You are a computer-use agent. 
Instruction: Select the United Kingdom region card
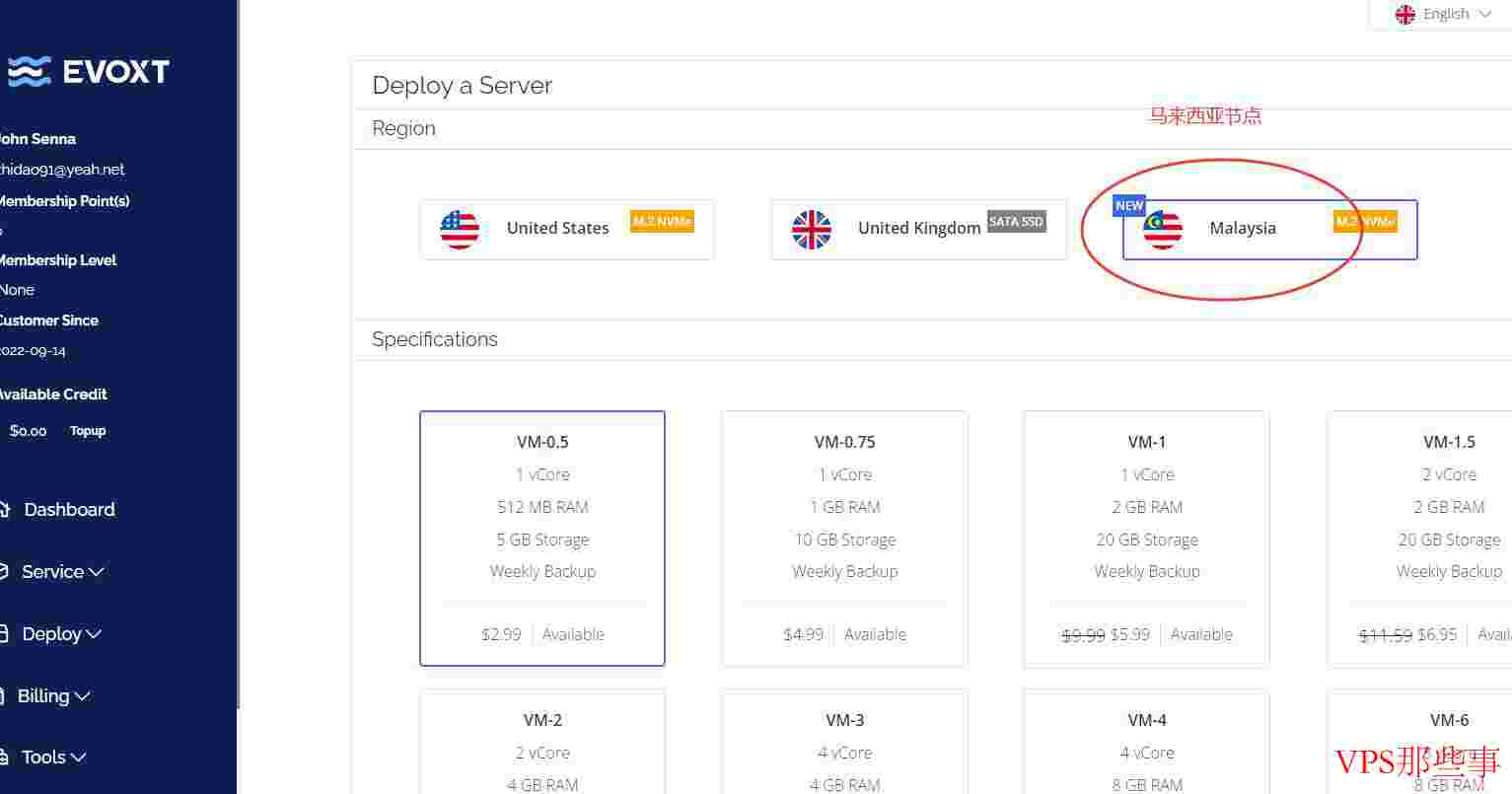919,230
